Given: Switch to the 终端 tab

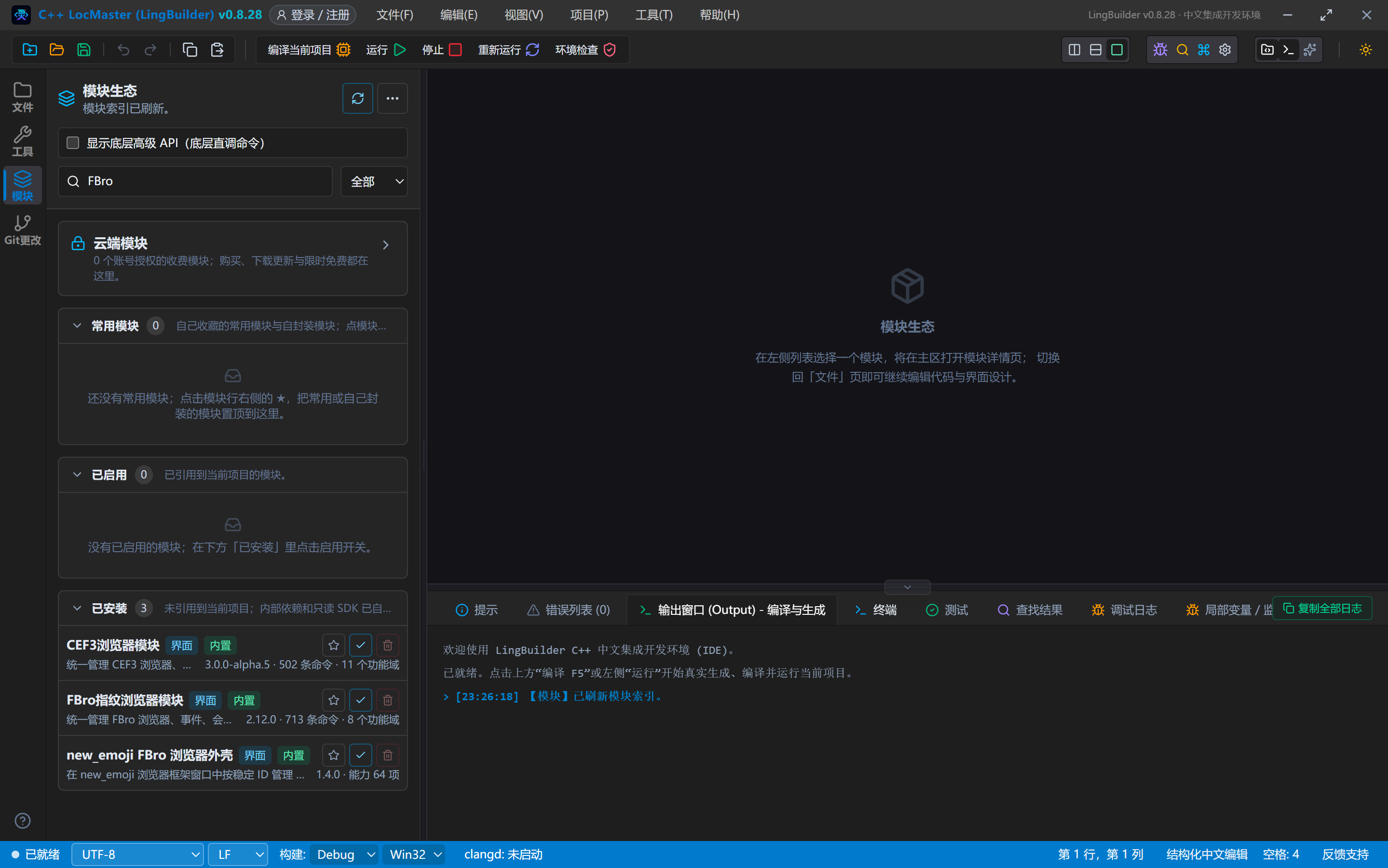Looking at the screenshot, I should 876,610.
